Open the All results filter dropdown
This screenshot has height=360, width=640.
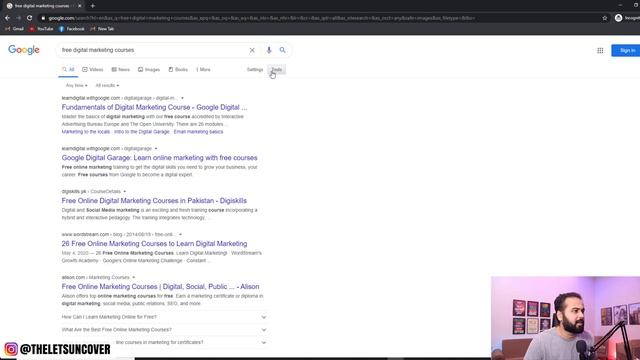pyautogui.click(x=107, y=85)
